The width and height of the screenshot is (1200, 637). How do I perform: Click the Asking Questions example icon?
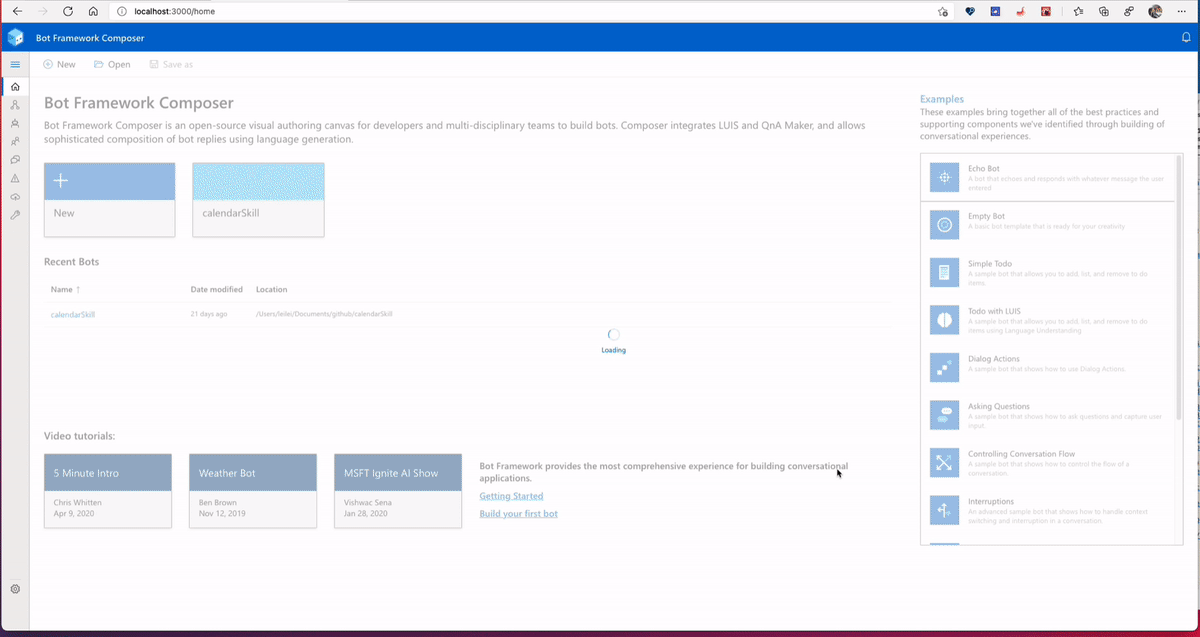point(944,415)
